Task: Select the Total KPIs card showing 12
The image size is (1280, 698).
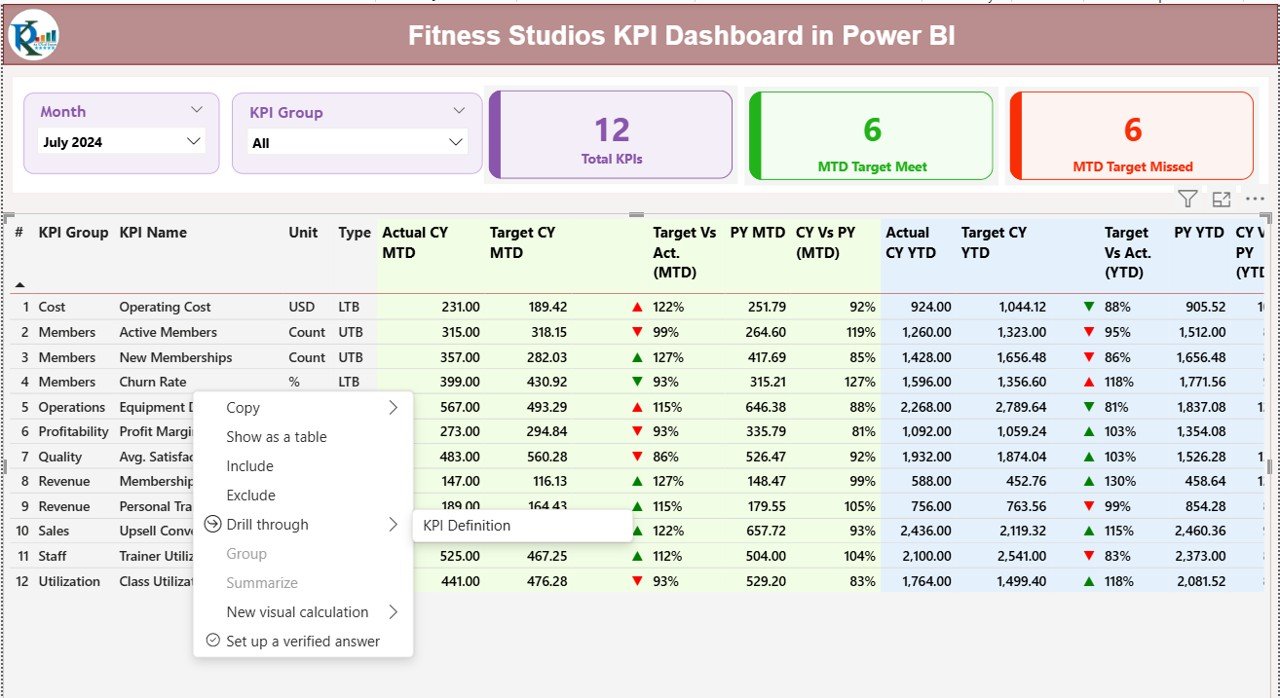Action: coord(611,135)
